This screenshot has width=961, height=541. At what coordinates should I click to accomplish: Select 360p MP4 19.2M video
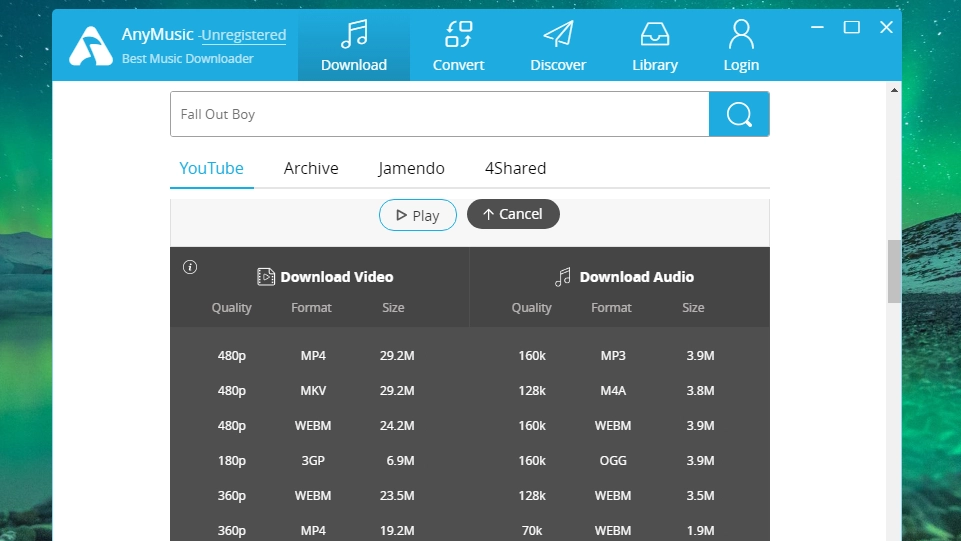[x=316, y=530]
